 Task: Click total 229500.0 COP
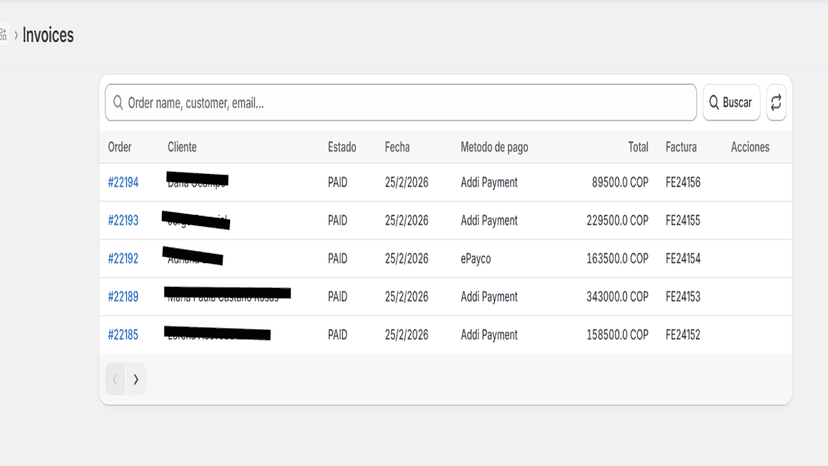(617, 220)
